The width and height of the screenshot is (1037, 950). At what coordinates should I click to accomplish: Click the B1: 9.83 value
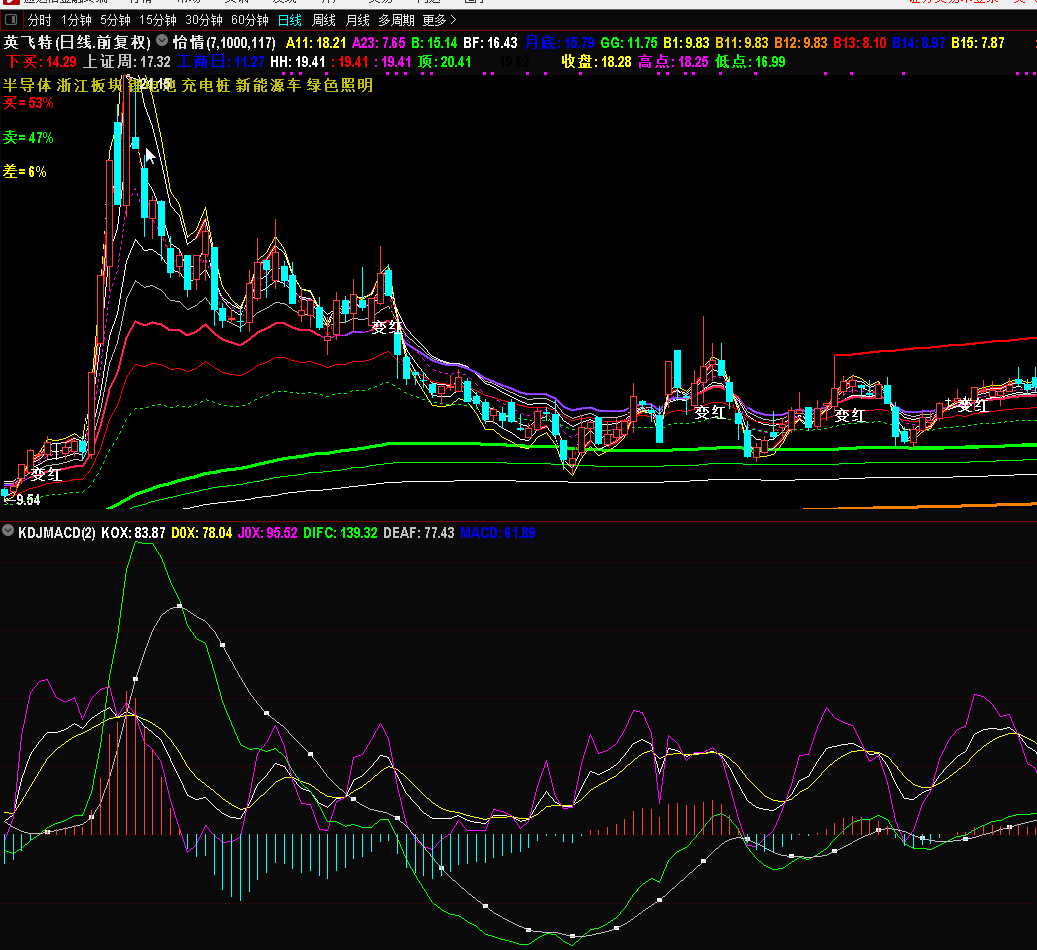pos(686,43)
